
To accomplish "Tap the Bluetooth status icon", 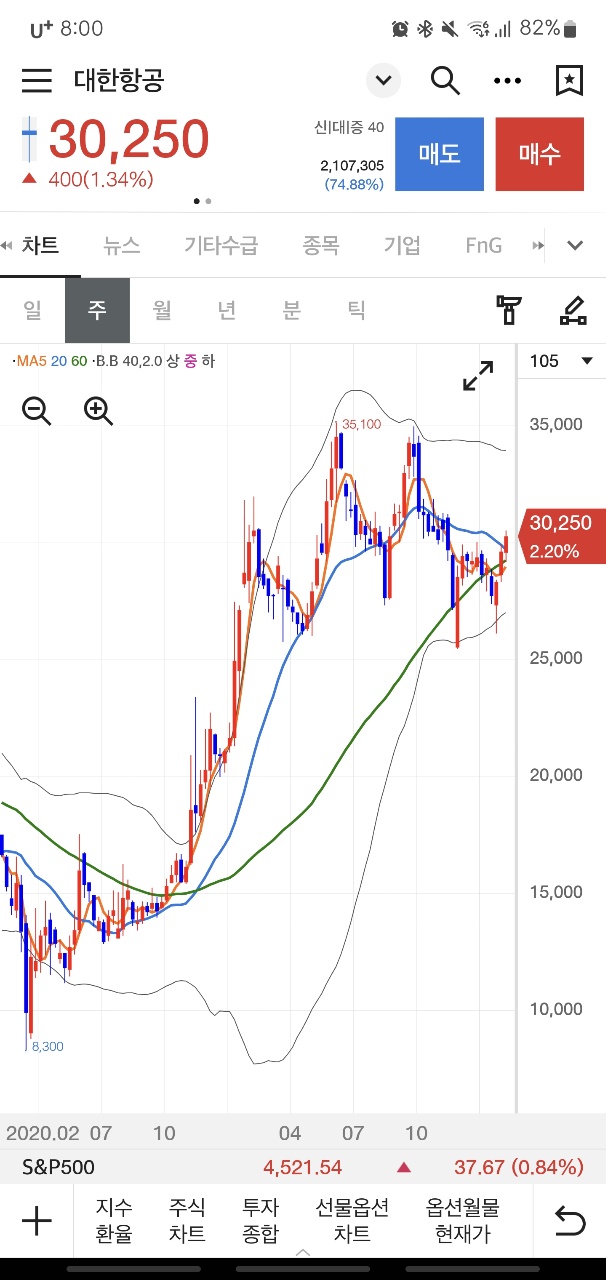I will pyautogui.click(x=424, y=28).
